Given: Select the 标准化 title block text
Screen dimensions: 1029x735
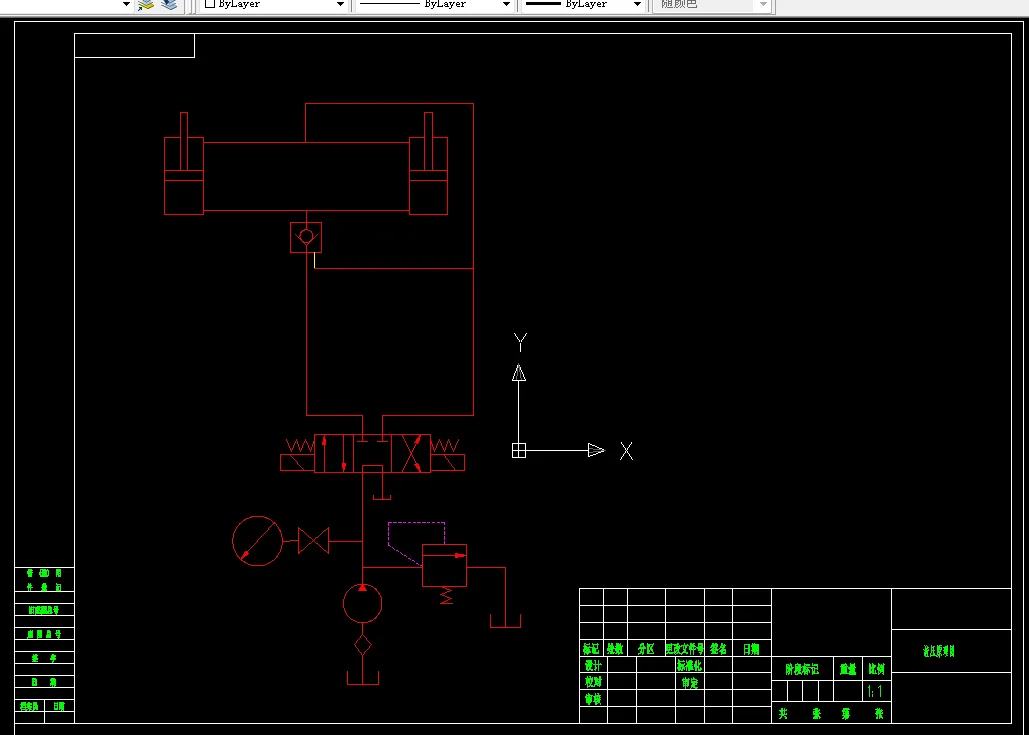Looking at the screenshot, I should click(689, 665).
